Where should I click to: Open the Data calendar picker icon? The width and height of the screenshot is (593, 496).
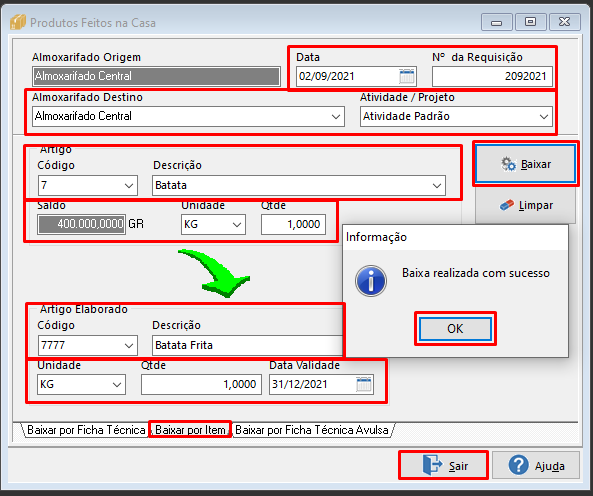407,76
